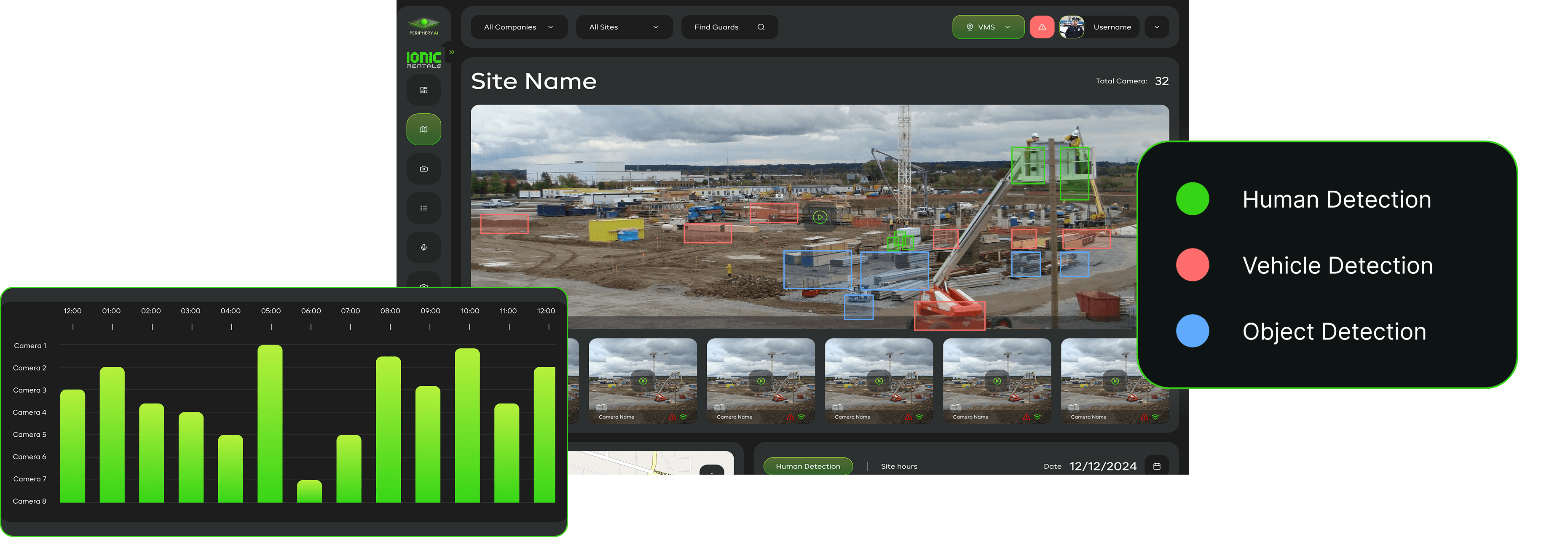
Task: Expand the user menu chevron next to Username
Action: tap(1157, 27)
